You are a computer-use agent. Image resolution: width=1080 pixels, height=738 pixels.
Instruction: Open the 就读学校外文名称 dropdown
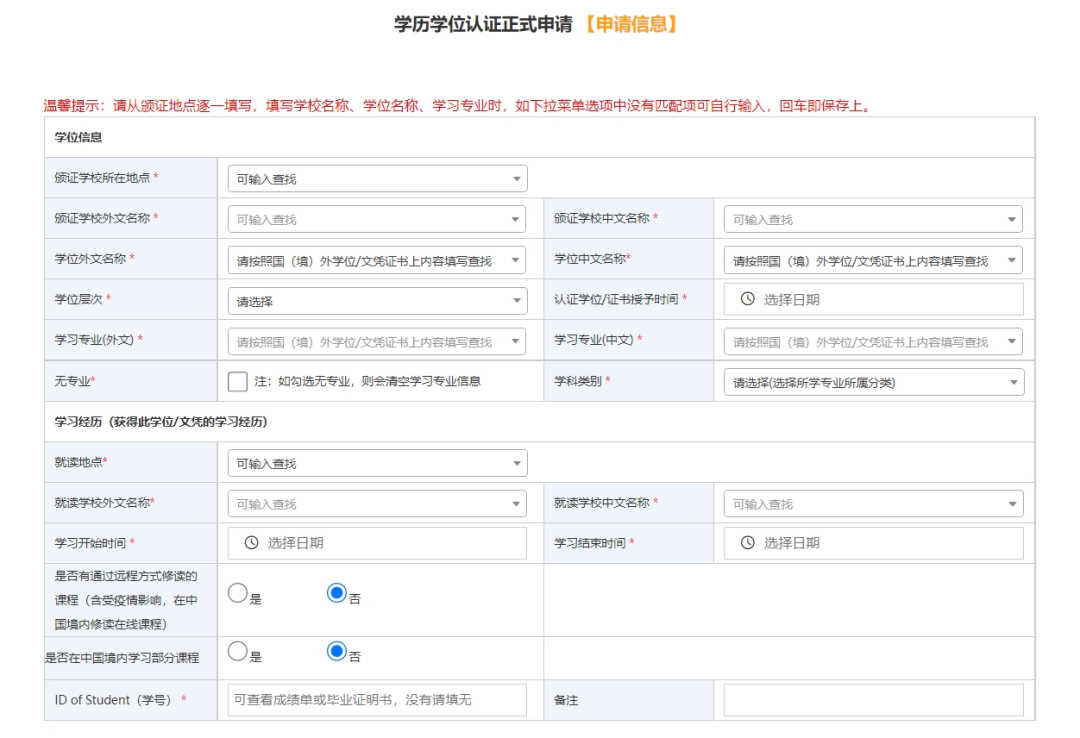[377, 504]
